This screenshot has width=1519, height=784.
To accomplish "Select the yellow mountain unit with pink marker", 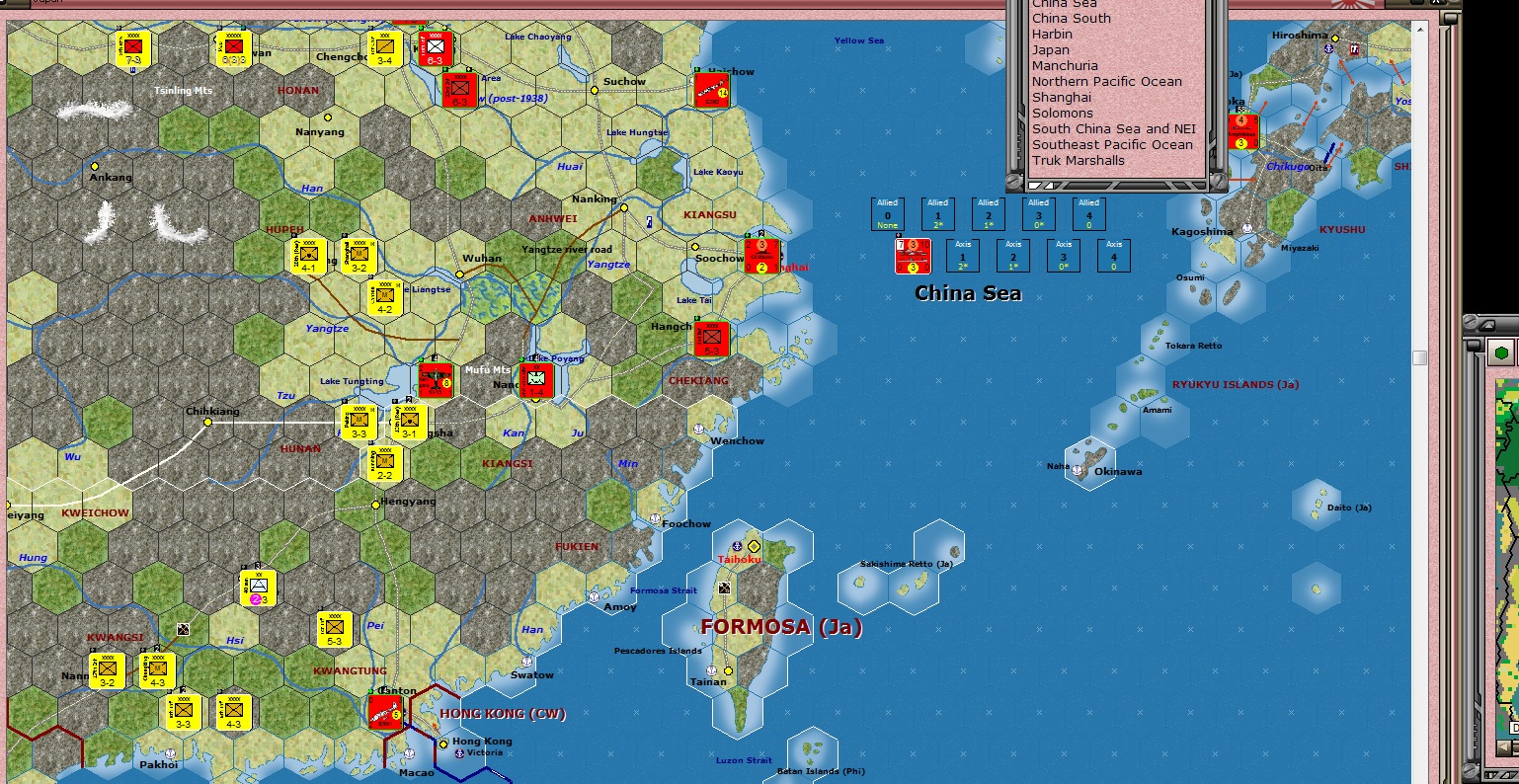I will point(258,588).
